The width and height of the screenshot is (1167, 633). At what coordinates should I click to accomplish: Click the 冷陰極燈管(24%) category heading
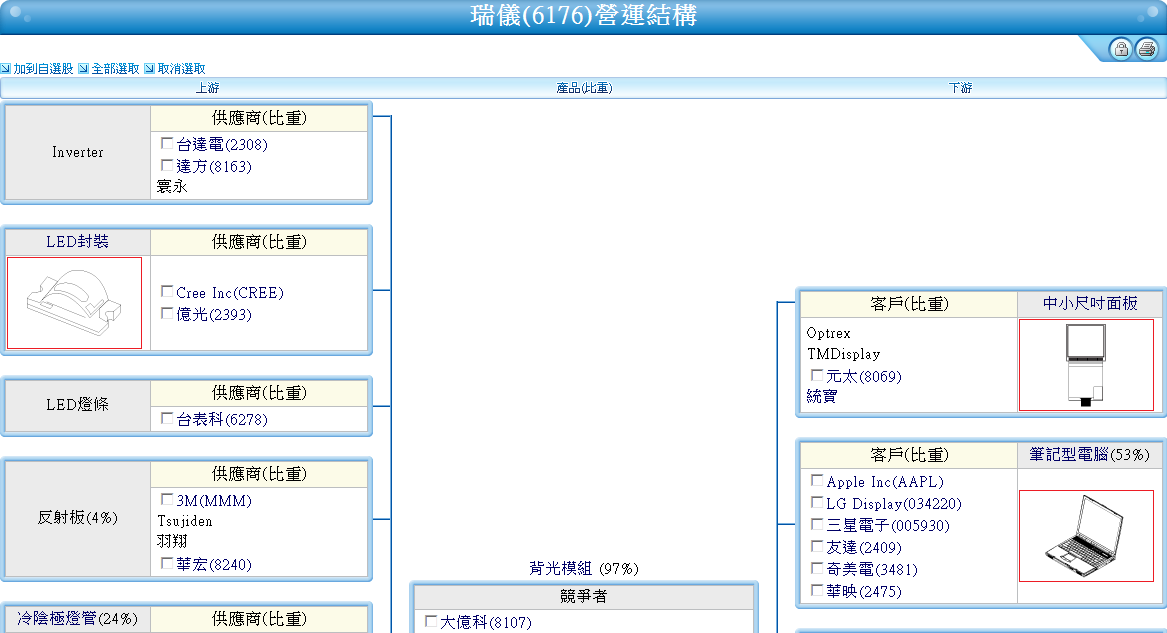coord(77,618)
